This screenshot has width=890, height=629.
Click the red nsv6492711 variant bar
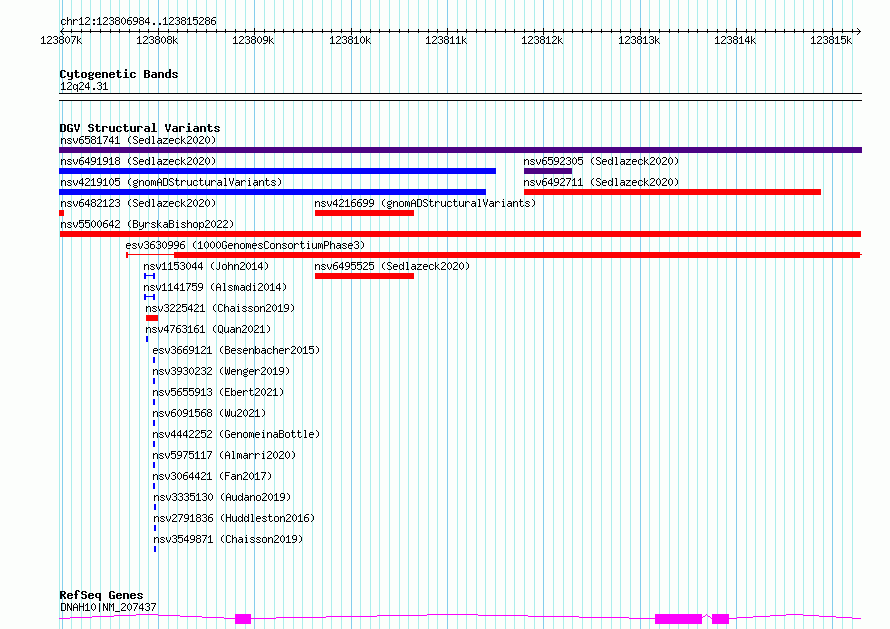pos(672,192)
